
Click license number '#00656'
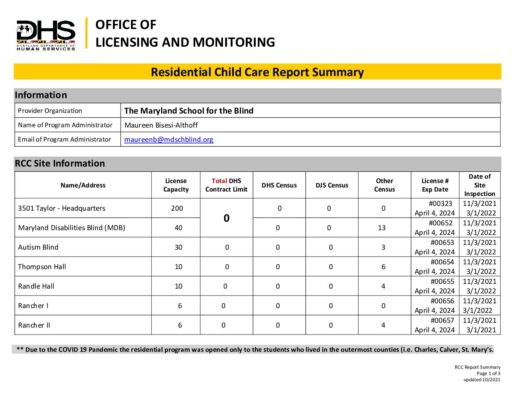[x=442, y=301]
